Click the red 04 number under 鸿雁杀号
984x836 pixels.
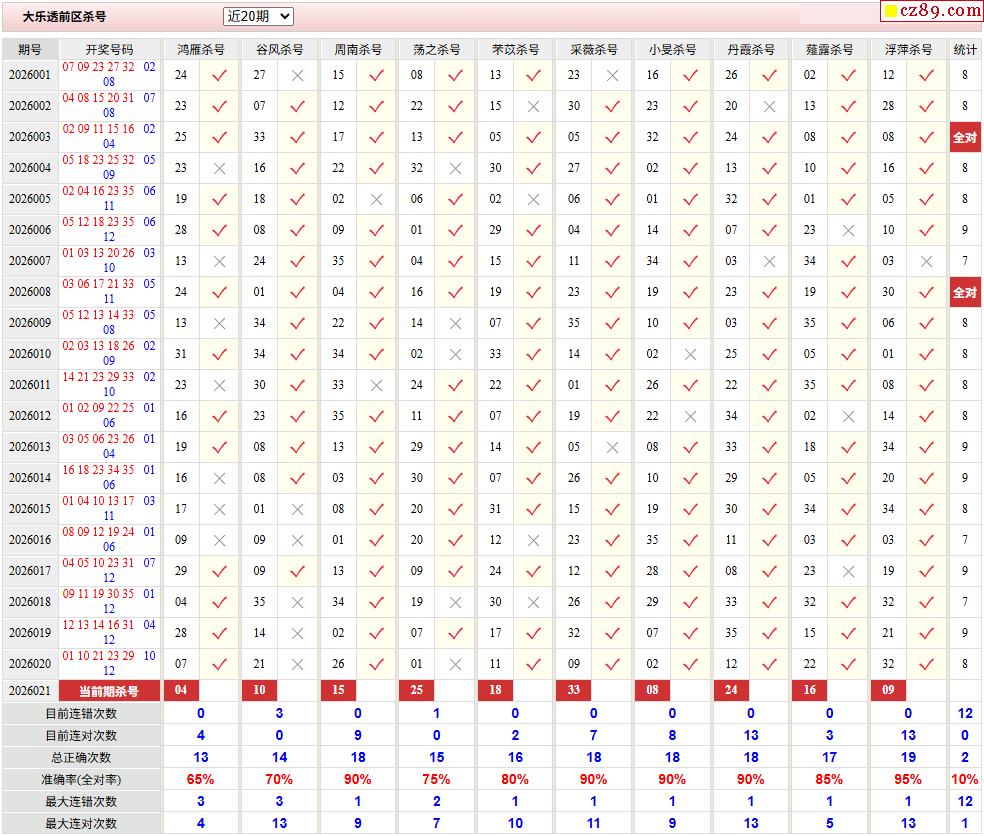181,691
